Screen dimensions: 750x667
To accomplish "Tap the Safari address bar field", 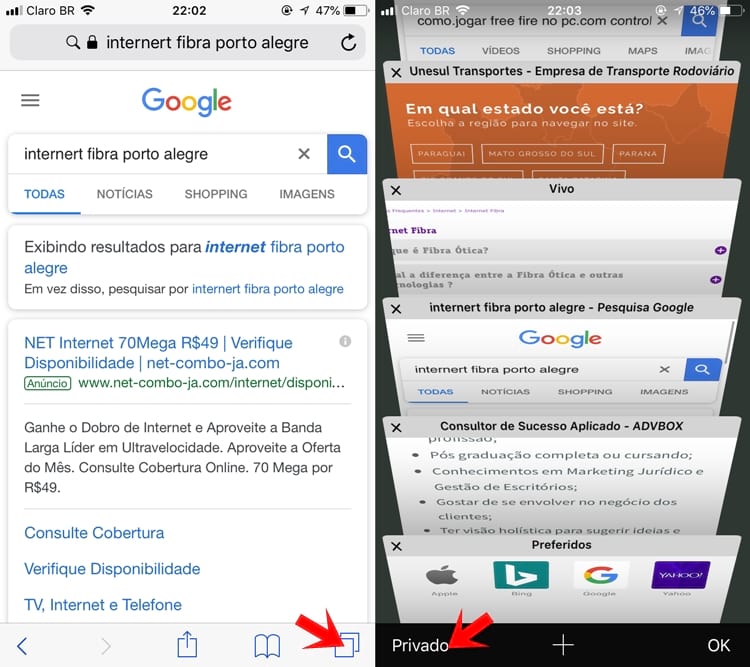I will pyautogui.click(x=188, y=43).
